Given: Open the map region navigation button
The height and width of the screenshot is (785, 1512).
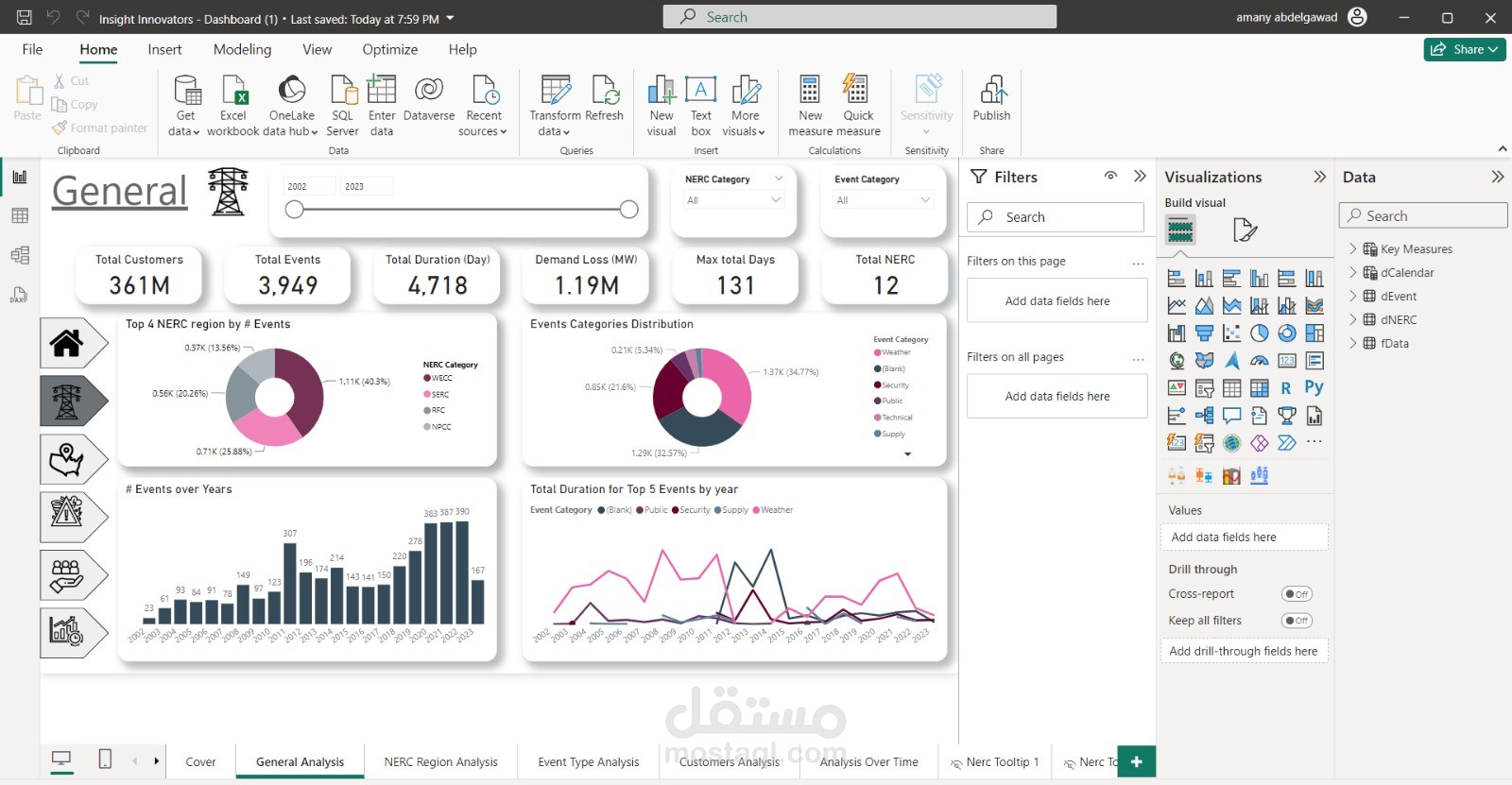Looking at the screenshot, I should click(74, 459).
